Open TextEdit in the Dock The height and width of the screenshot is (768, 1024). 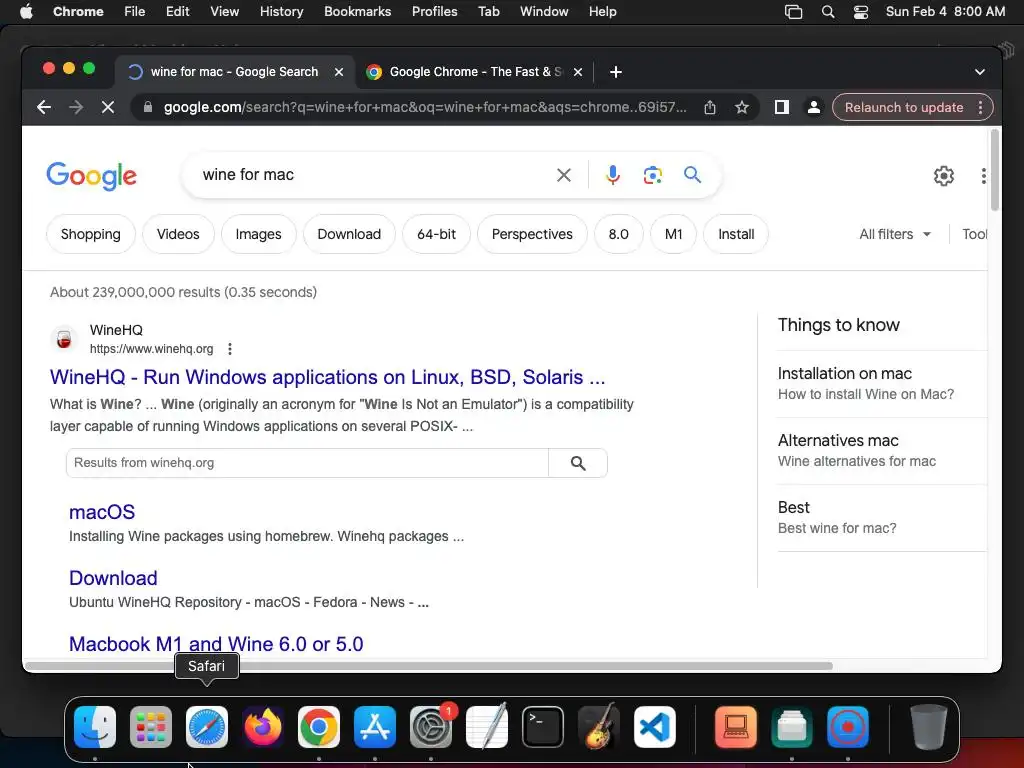487,727
